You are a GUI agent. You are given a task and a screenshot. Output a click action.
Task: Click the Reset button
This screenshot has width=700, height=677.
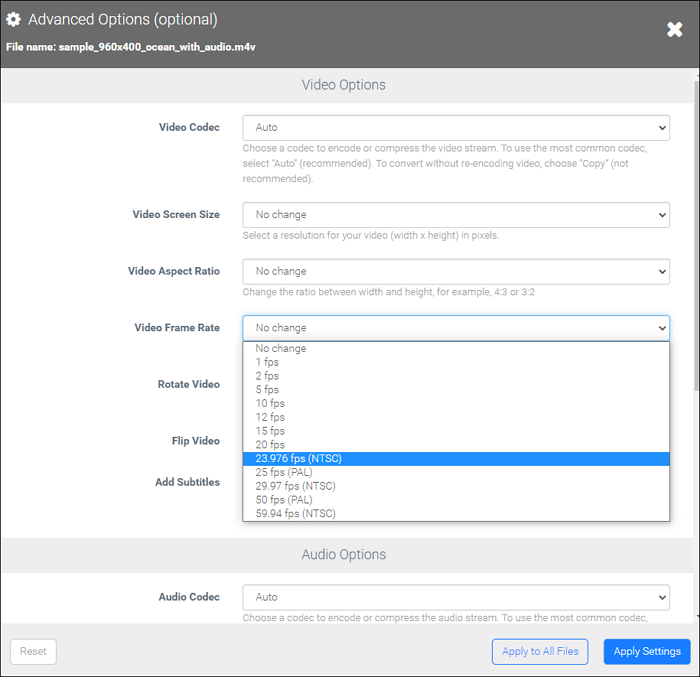click(33, 651)
